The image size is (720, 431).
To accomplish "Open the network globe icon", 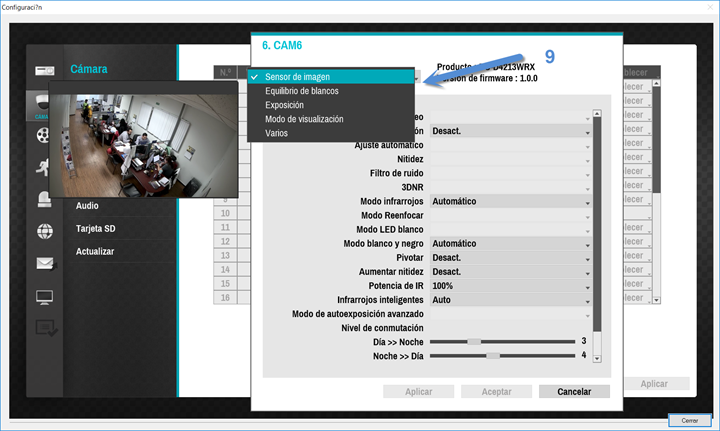I will pyautogui.click(x=45, y=231).
